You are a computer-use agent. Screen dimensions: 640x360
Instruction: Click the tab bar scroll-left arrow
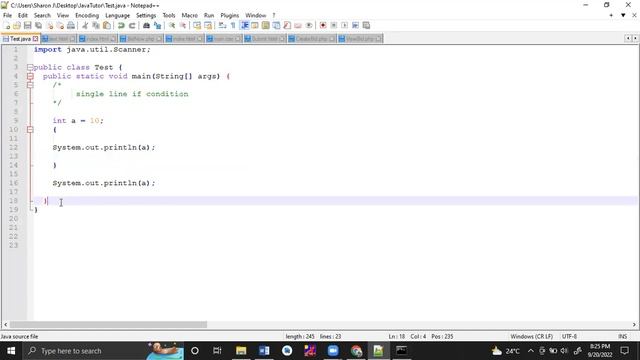point(628,38)
